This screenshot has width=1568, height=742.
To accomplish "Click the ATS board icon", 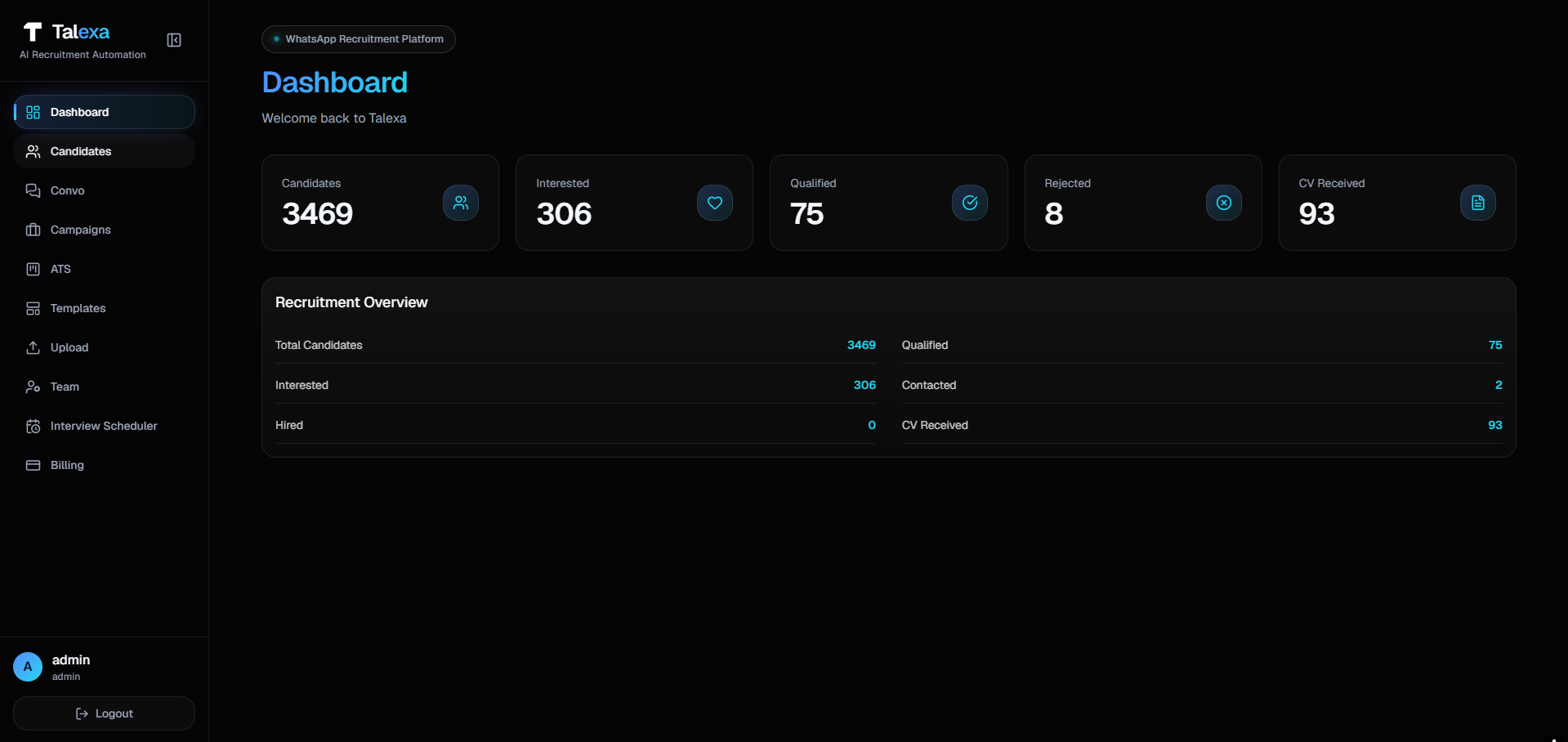I will tap(33, 269).
